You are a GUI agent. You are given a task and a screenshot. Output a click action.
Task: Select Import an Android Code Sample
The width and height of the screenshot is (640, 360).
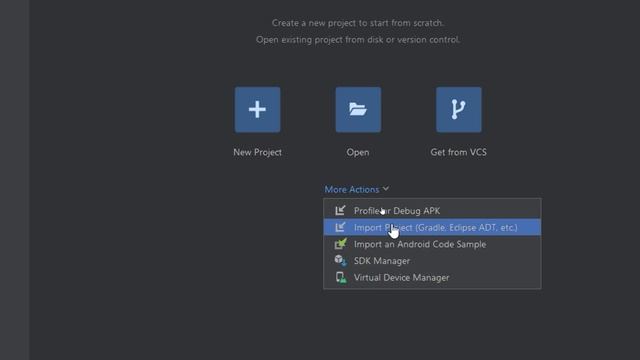pyautogui.click(x=432, y=244)
